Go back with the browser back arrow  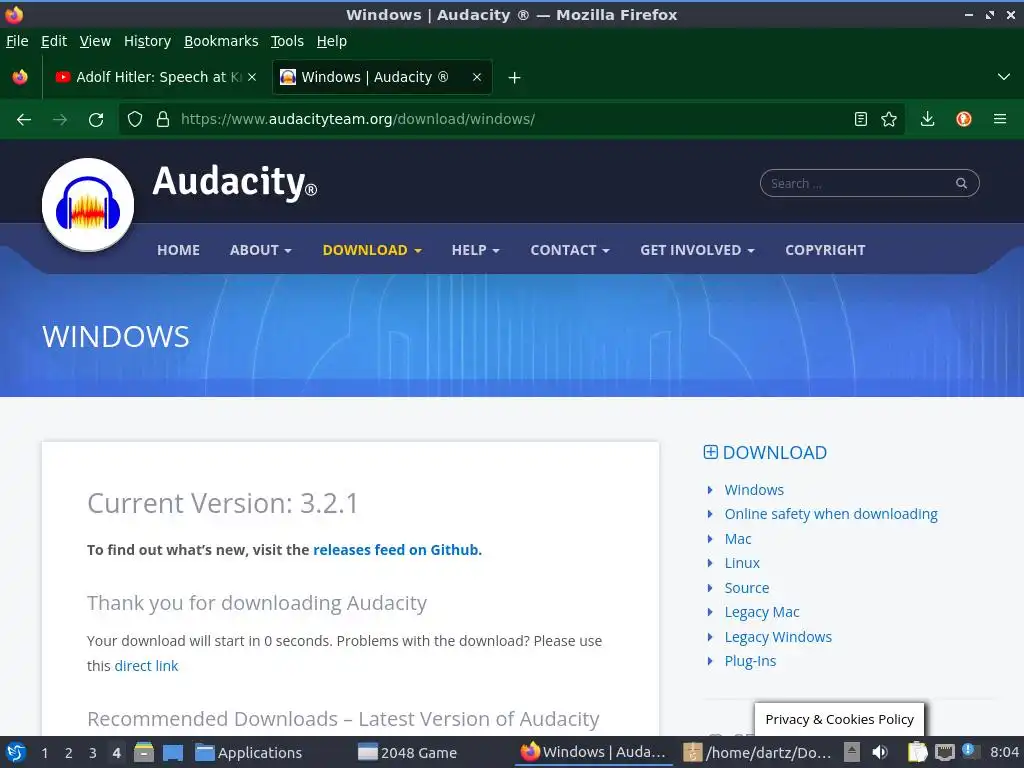tap(24, 120)
